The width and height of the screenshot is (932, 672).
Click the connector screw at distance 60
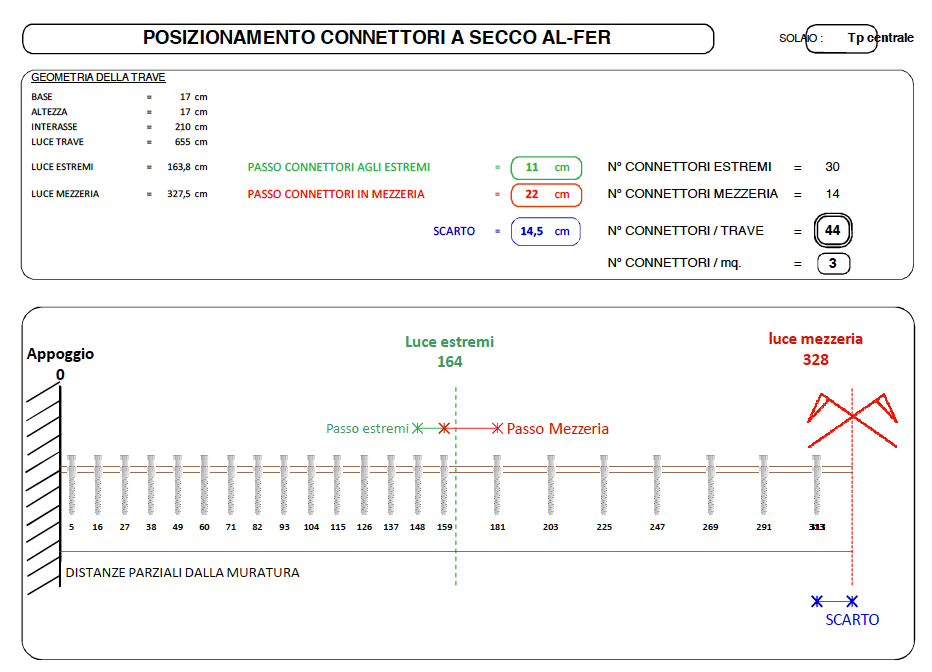[x=204, y=485]
